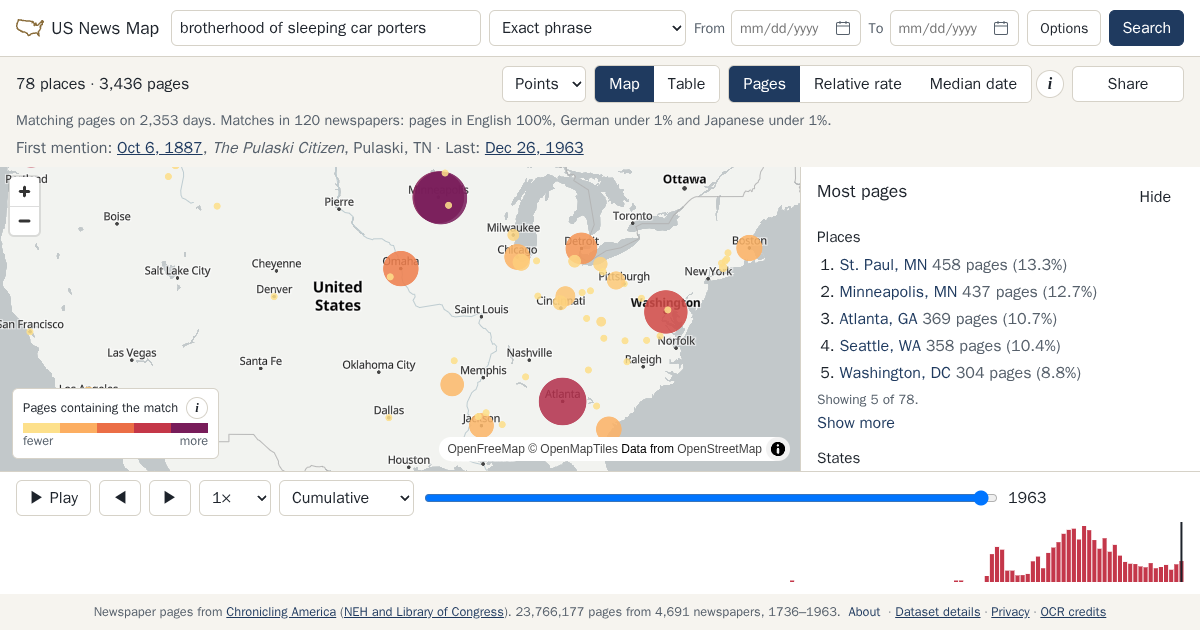Click the large Minneapolis circle on map

pyautogui.click(x=440, y=197)
